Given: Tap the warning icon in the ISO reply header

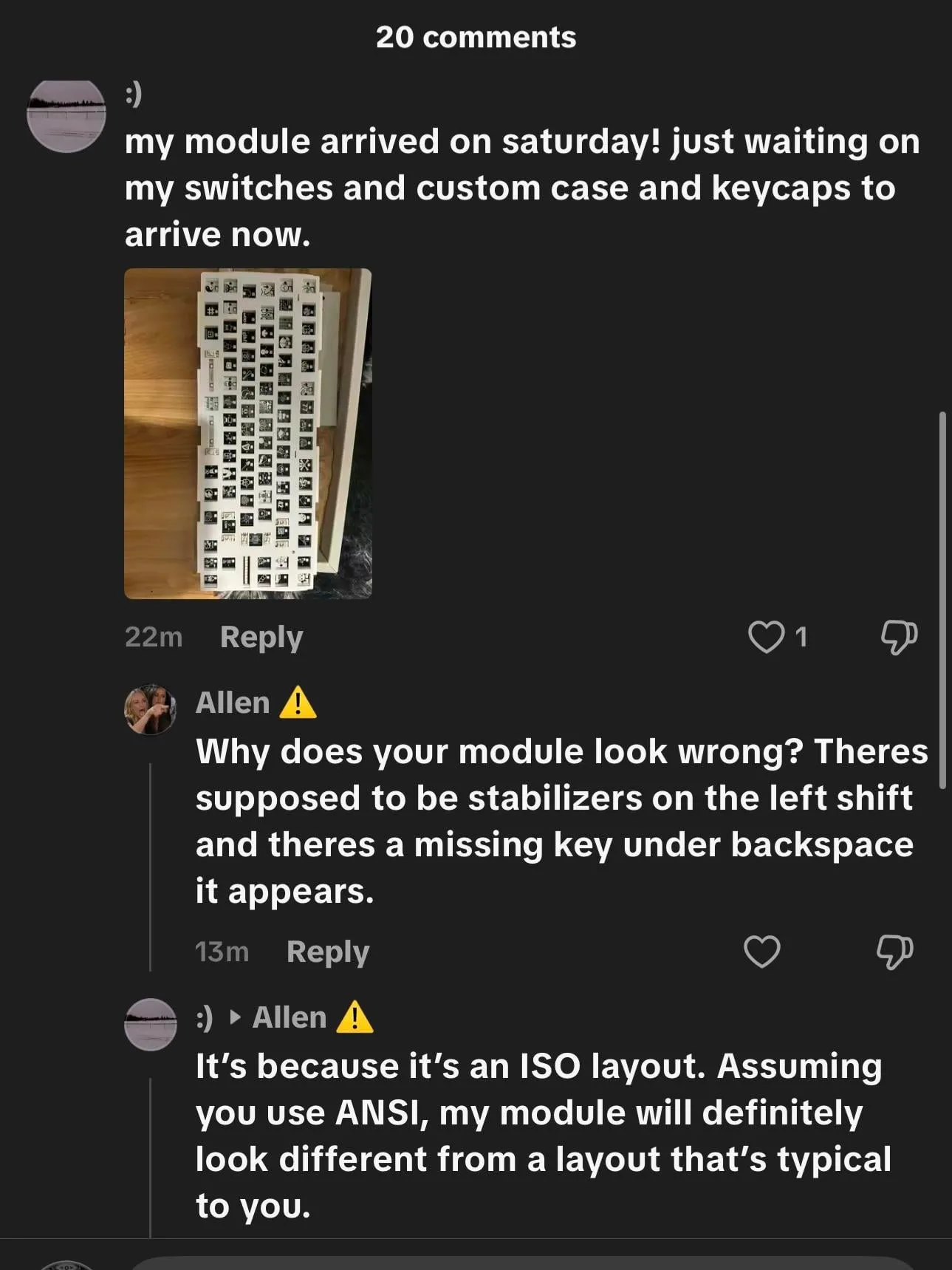Looking at the screenshot, I should (x=355, y=1017).
